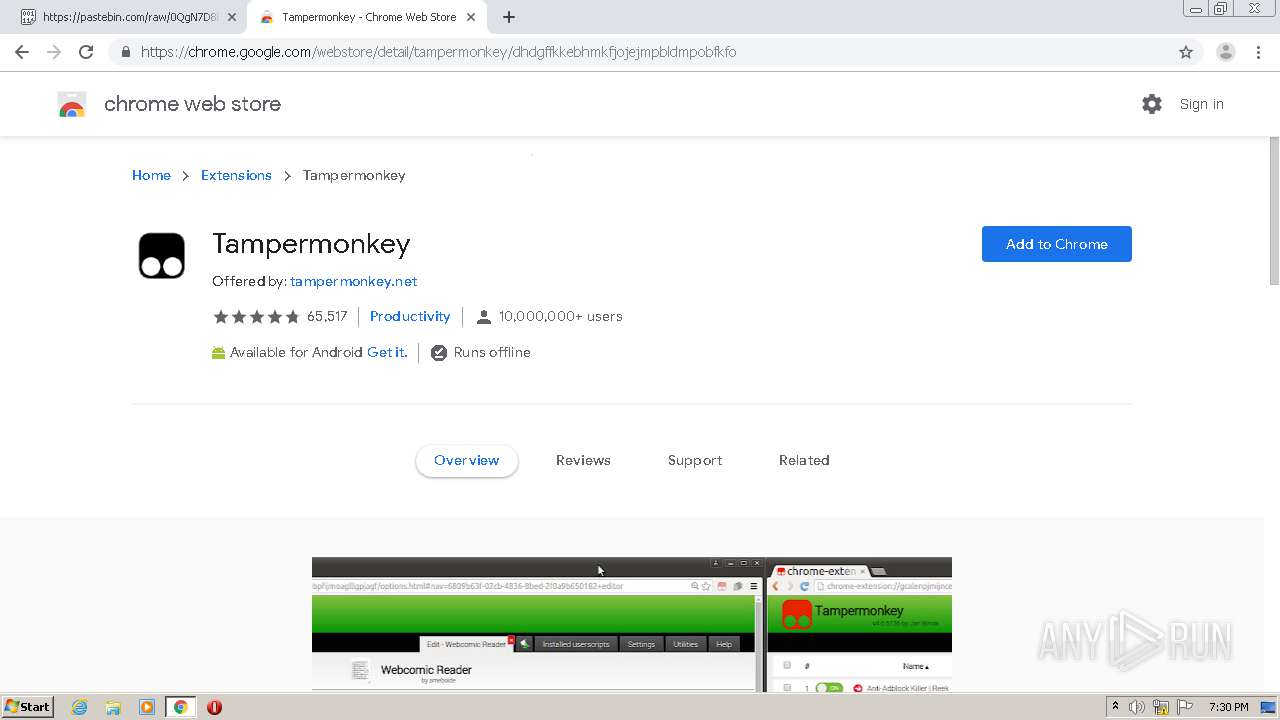Open the Overview tab
This screenshot has width=1280, height=720.
pos(467,461)
